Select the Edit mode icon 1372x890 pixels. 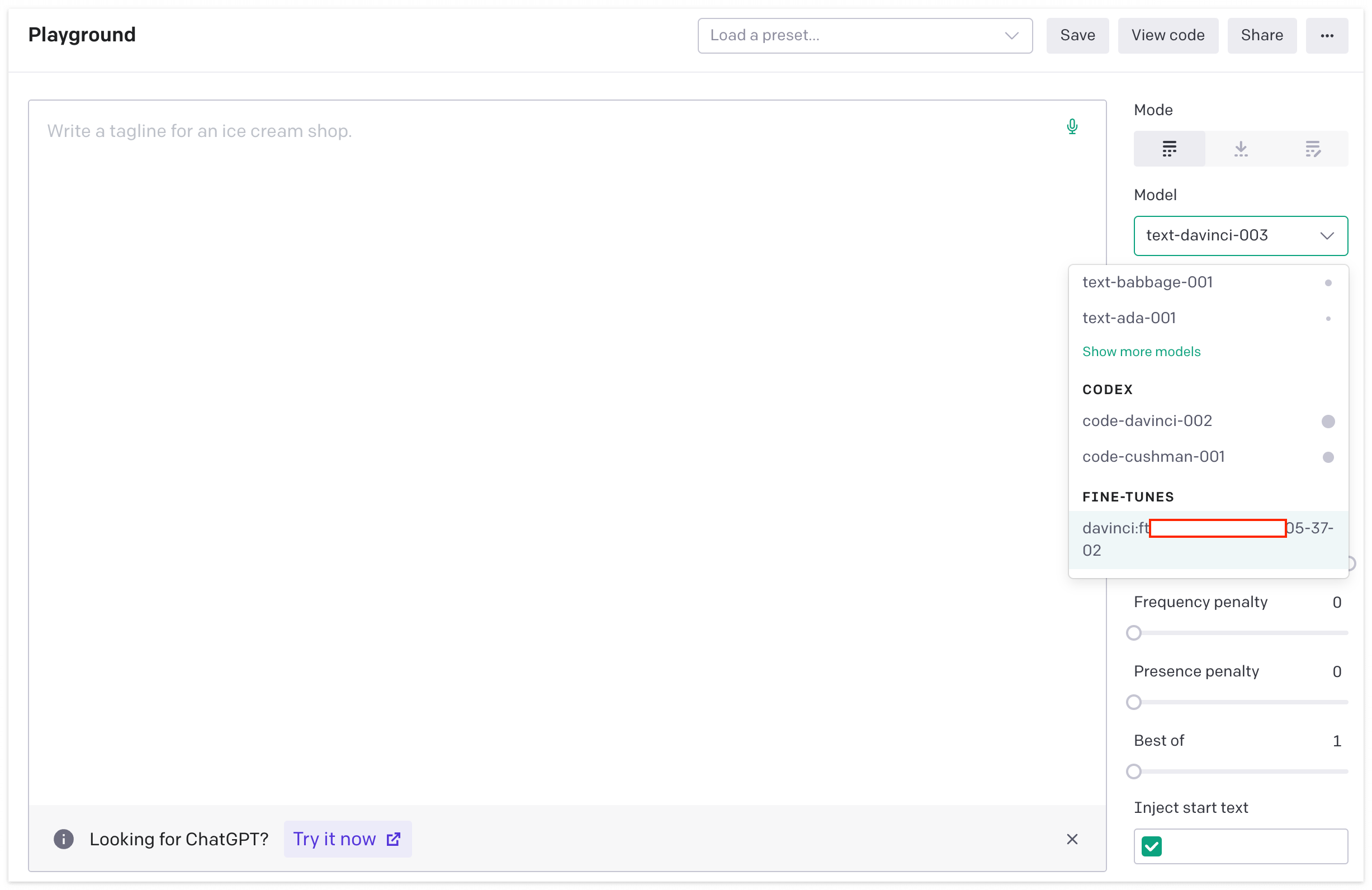(x=1313, y=149)
